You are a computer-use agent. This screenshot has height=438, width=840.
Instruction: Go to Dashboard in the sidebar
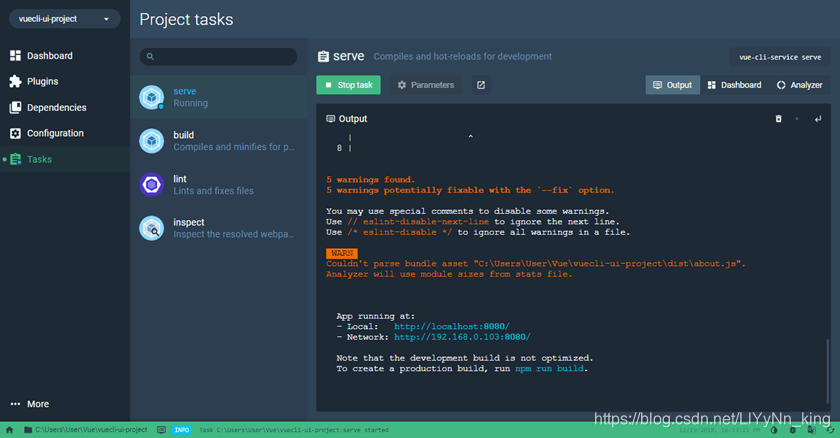64,56
